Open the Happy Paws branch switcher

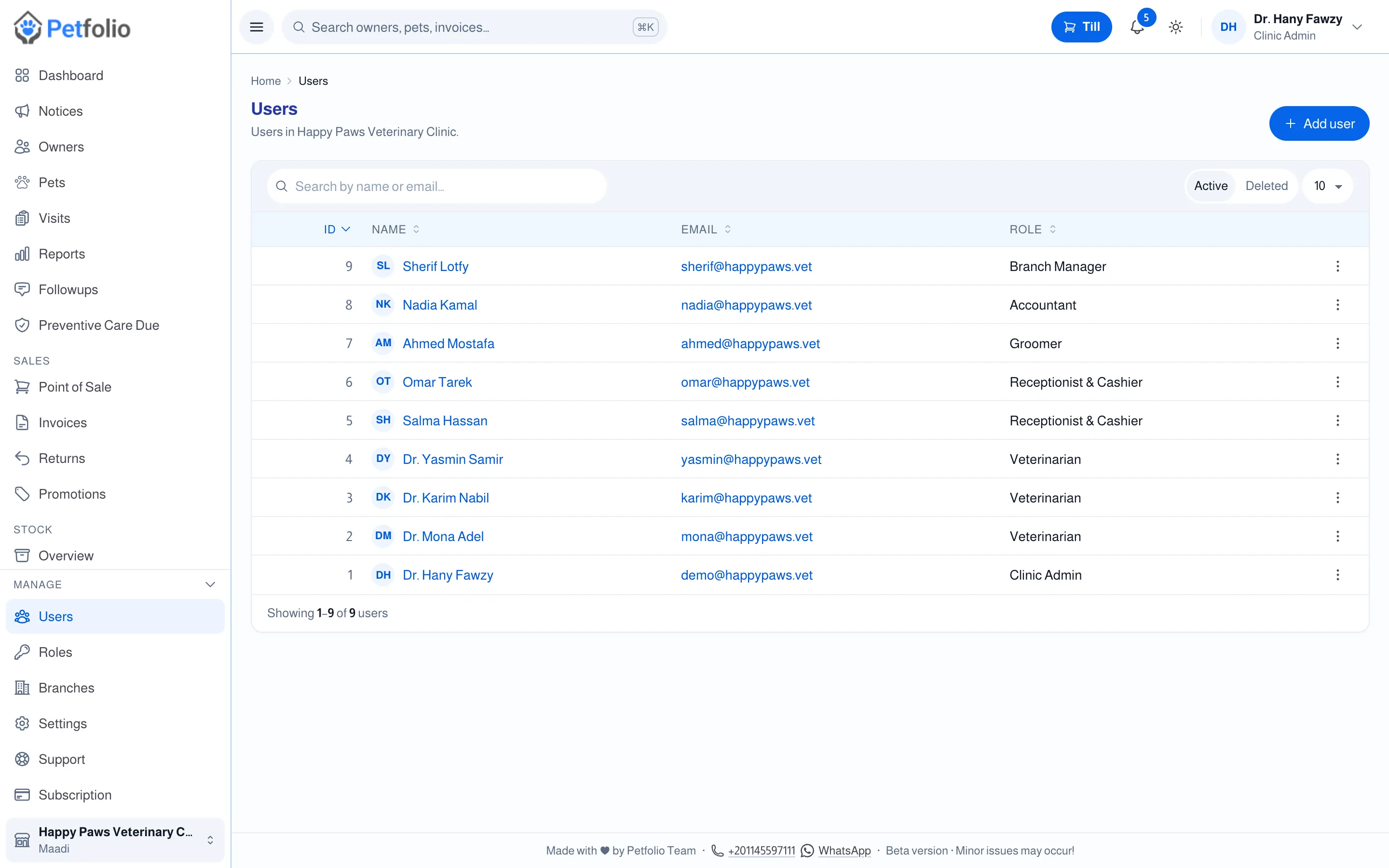pos(115,840)
